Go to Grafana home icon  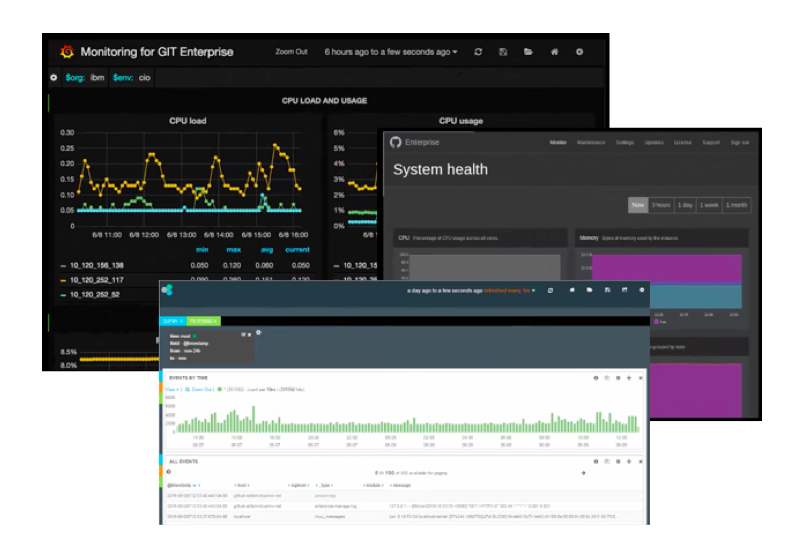tap(554, 52)
